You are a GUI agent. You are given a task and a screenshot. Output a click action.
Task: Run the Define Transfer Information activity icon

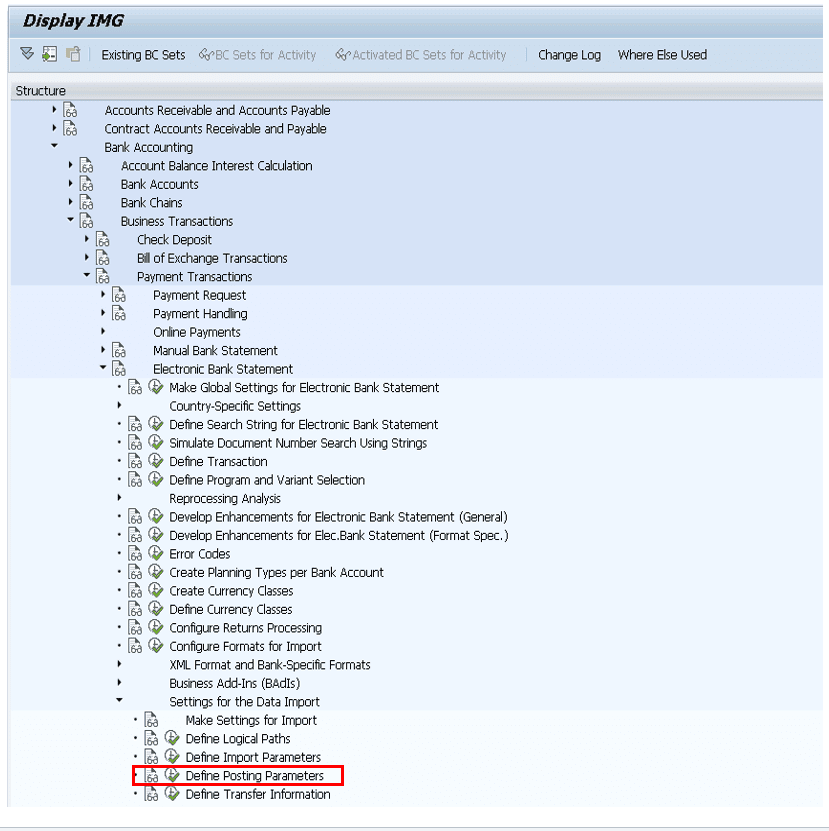[x=172, y=794]
